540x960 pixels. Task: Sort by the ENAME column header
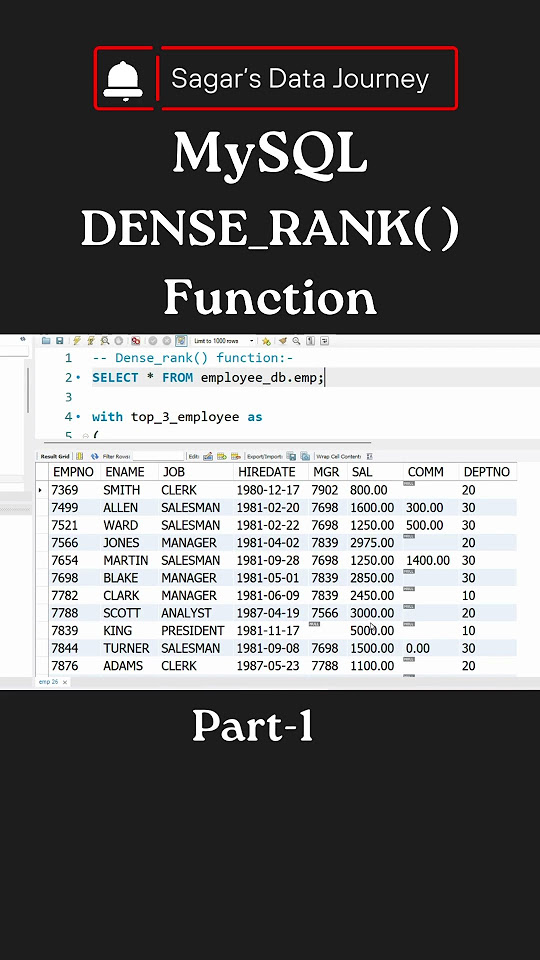pos(125,472)
